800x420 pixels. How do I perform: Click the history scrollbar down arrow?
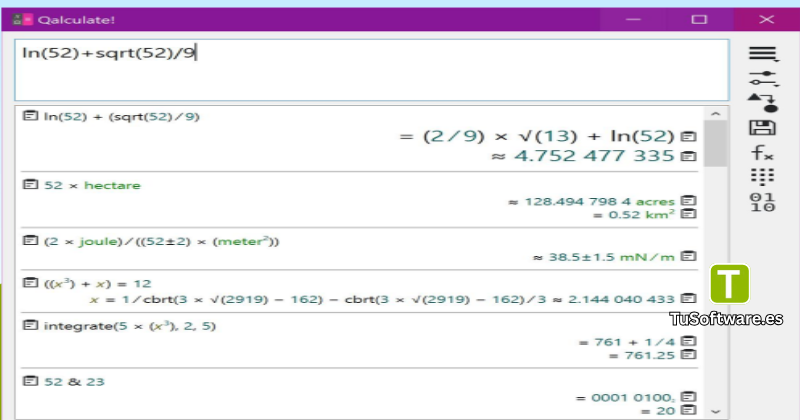click(715, 411)
